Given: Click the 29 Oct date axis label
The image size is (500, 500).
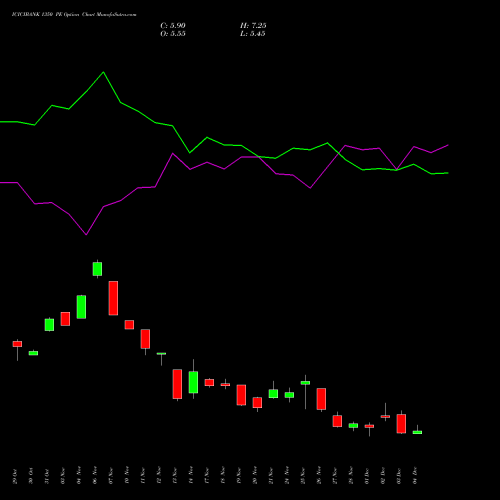Looking at the screenshot, I should pyautogui.click(x=15, y=476).
